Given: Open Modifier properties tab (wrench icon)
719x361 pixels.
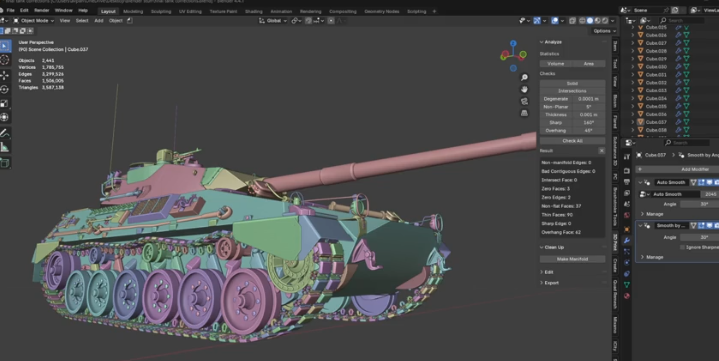Looking at the screenshot, I should click(627, 240).
